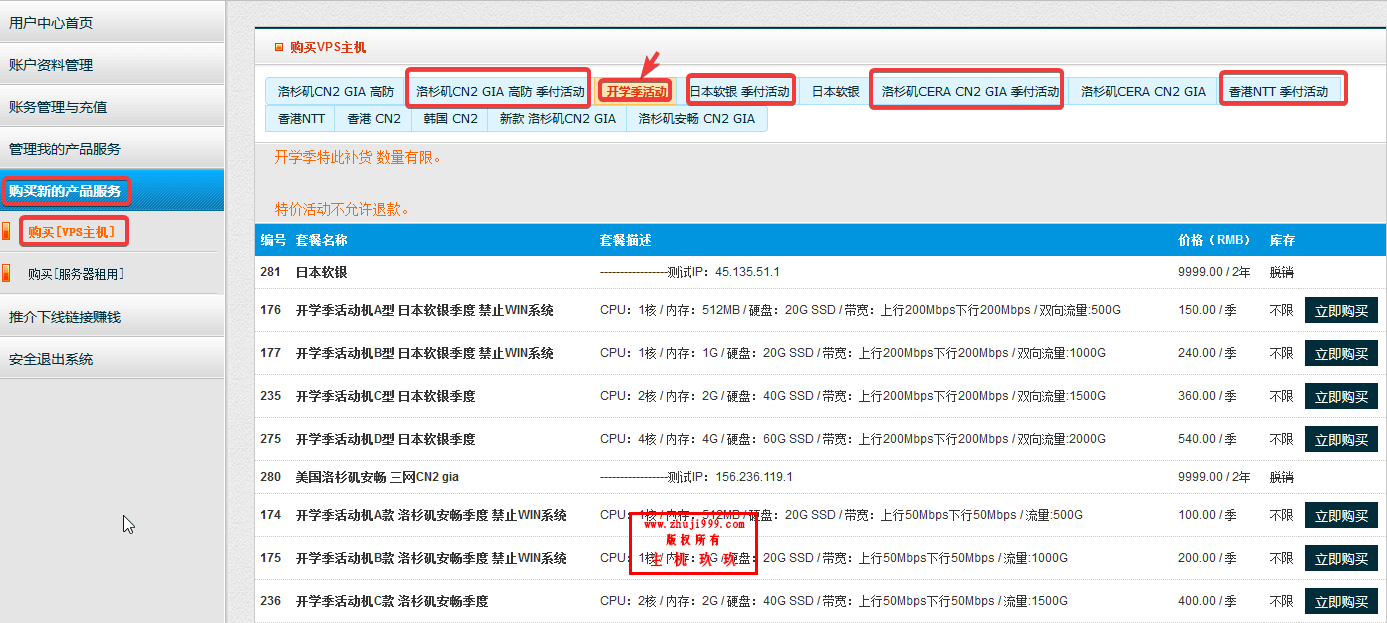Click 开学季活动机C型 日本软银季度 package name
Viewport: 1387px width, 623px height.
(x=385, y=396)
